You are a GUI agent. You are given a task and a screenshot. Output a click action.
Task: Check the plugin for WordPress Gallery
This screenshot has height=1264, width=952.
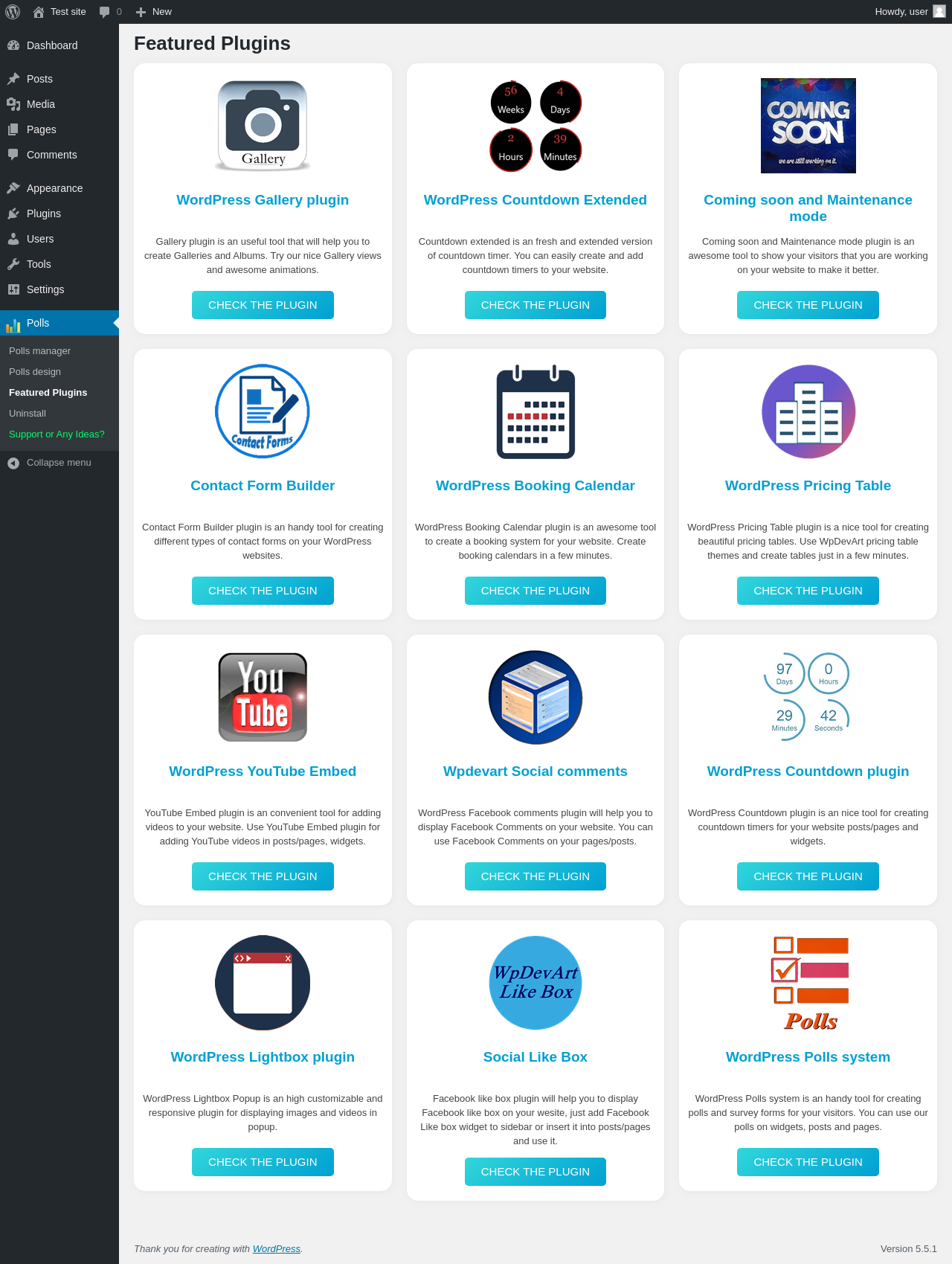(263, 305)
